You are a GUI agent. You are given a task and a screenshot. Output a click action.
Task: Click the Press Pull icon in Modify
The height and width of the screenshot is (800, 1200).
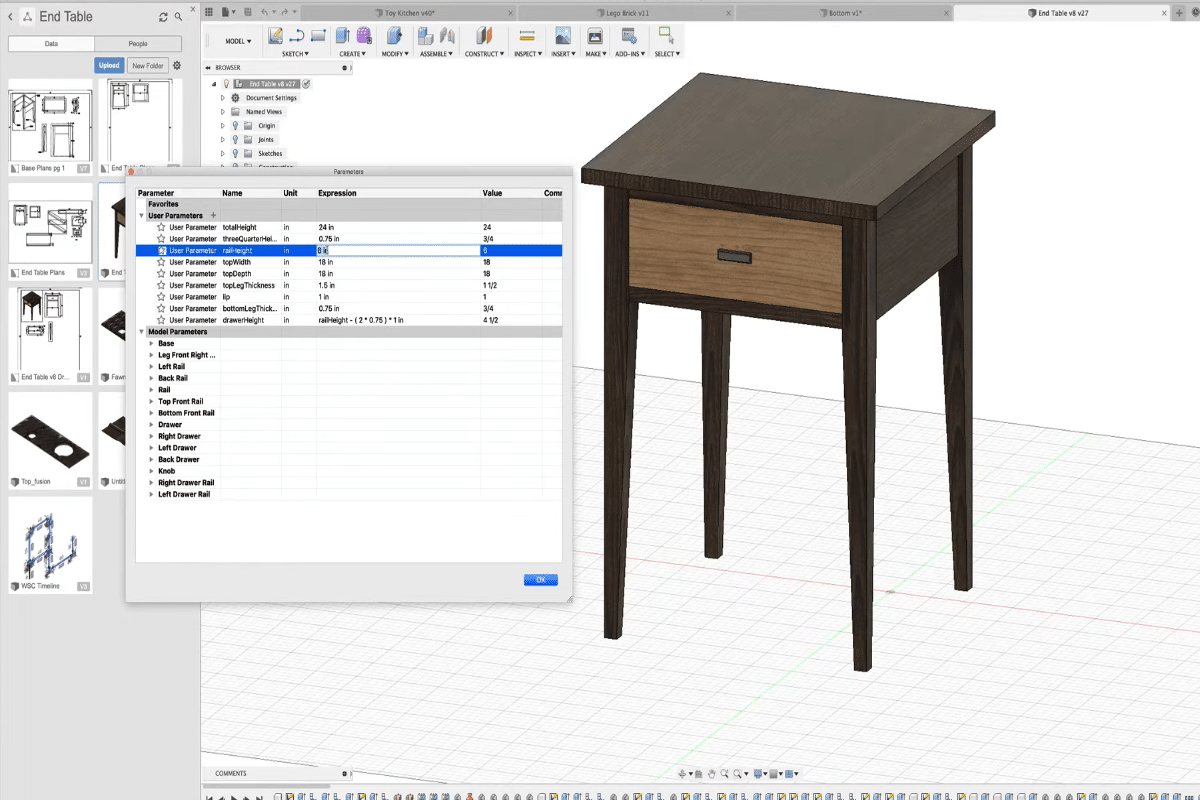pyautogui.click(x=394, y=36)
